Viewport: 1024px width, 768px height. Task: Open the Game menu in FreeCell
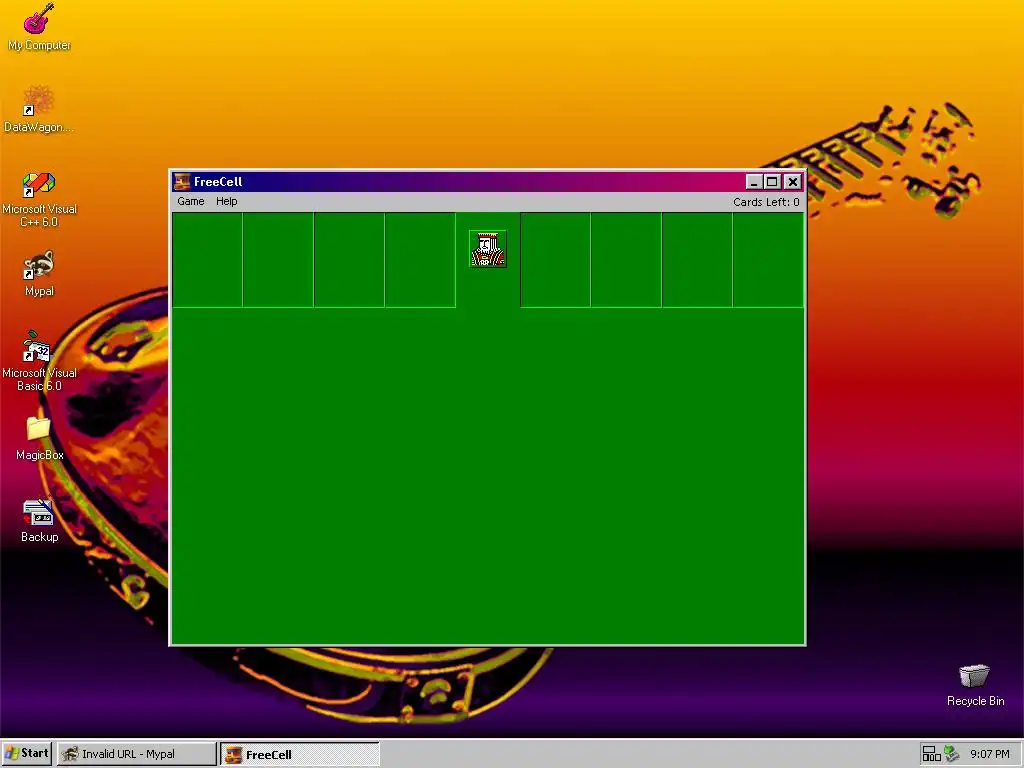pos(191,201)
